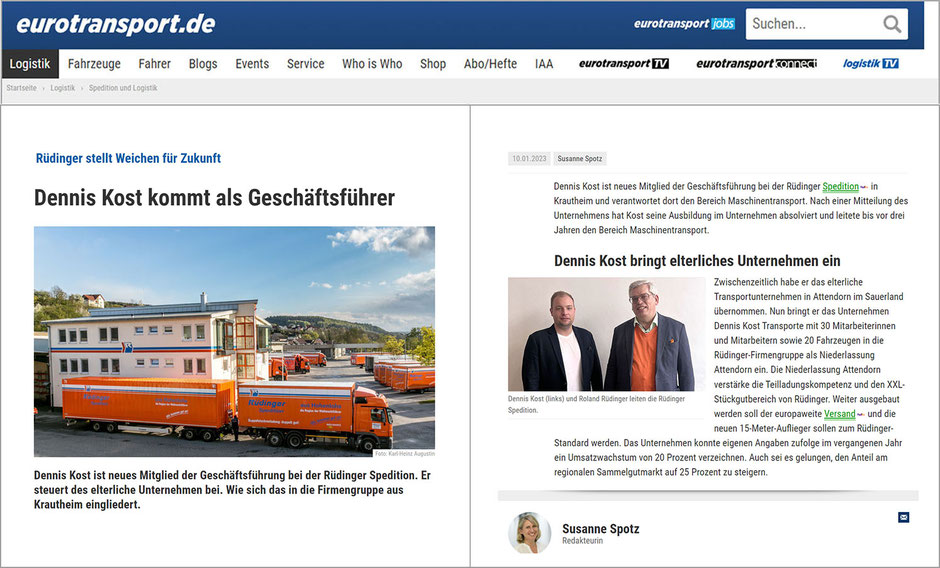Go to Spedition und Logistik breadcrumb
This screenshot has height=568, width=940.
[x=123, y=88]
